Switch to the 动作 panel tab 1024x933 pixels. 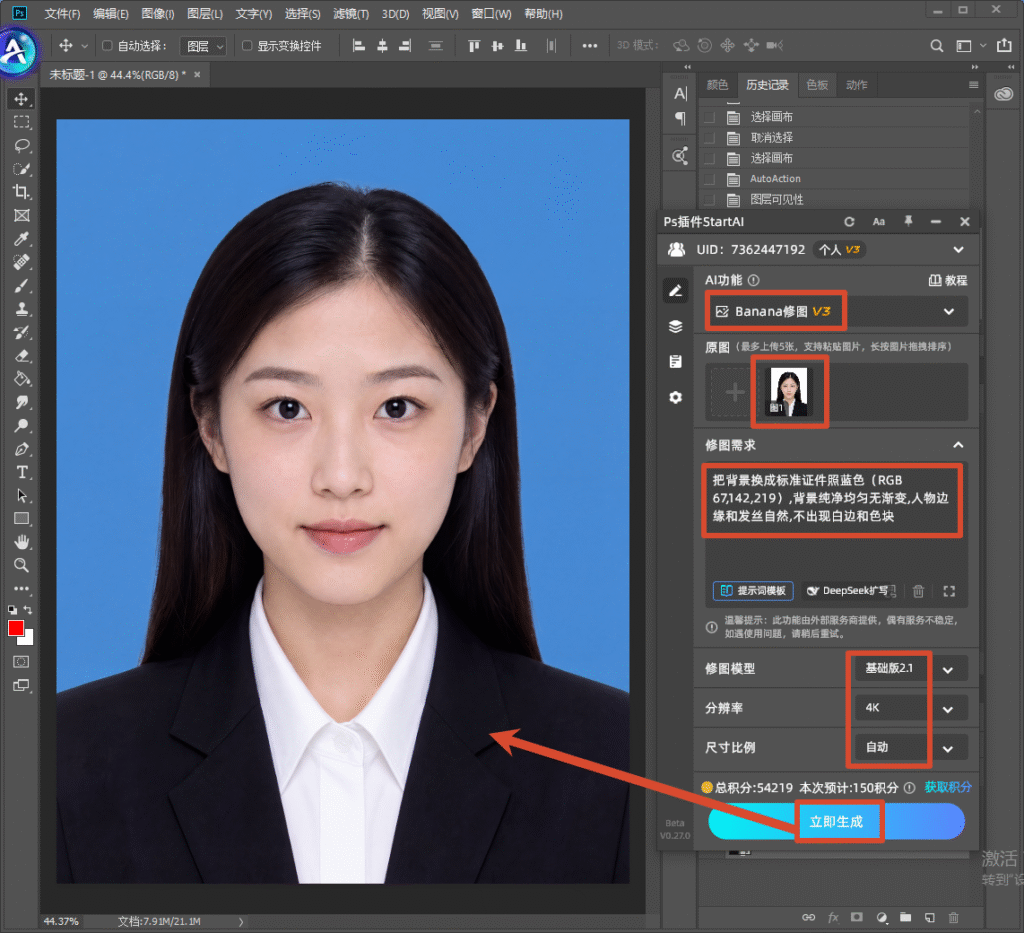tap(856, 85)
